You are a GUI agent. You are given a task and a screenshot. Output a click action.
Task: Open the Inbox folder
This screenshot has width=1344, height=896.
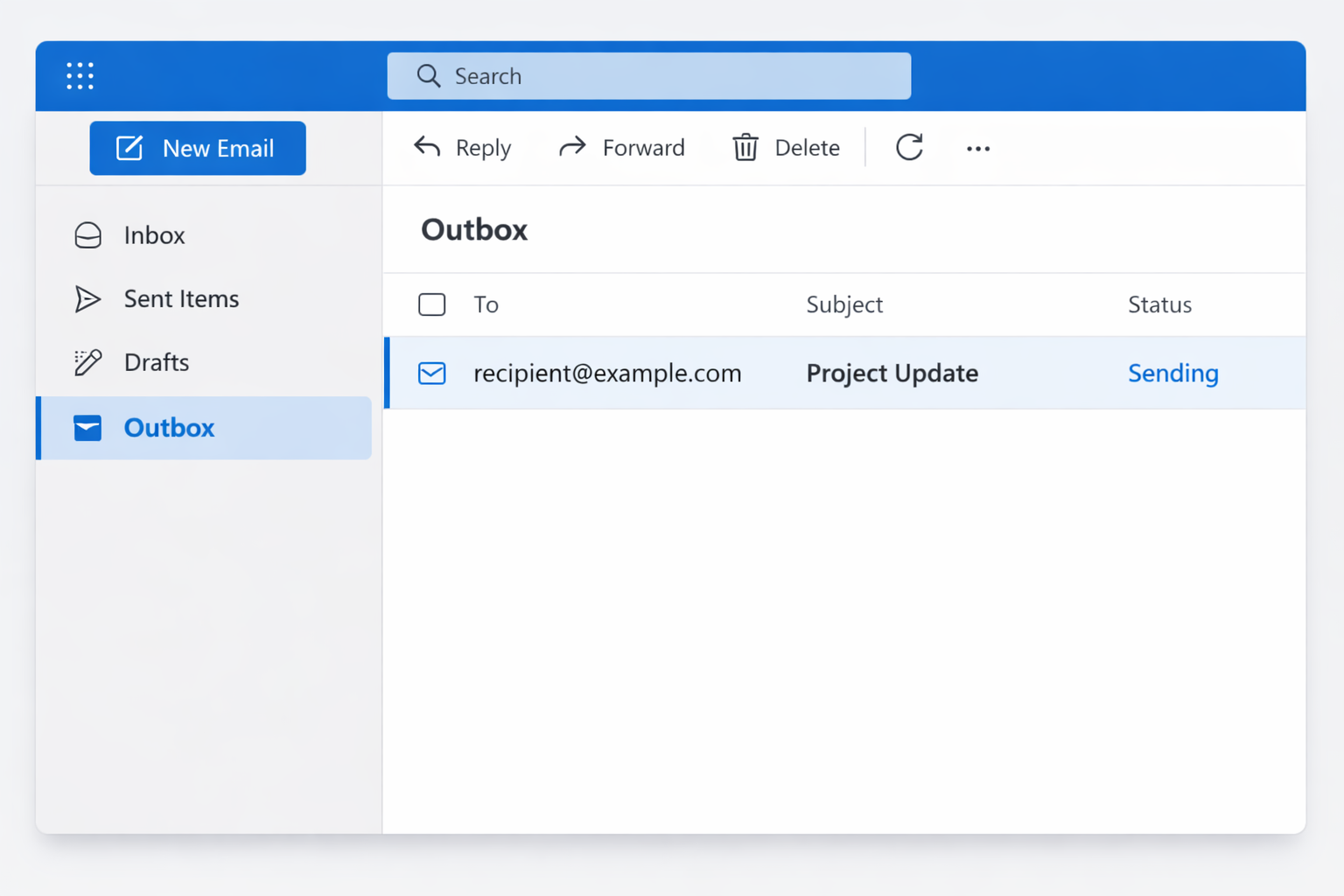pos(154,235)
